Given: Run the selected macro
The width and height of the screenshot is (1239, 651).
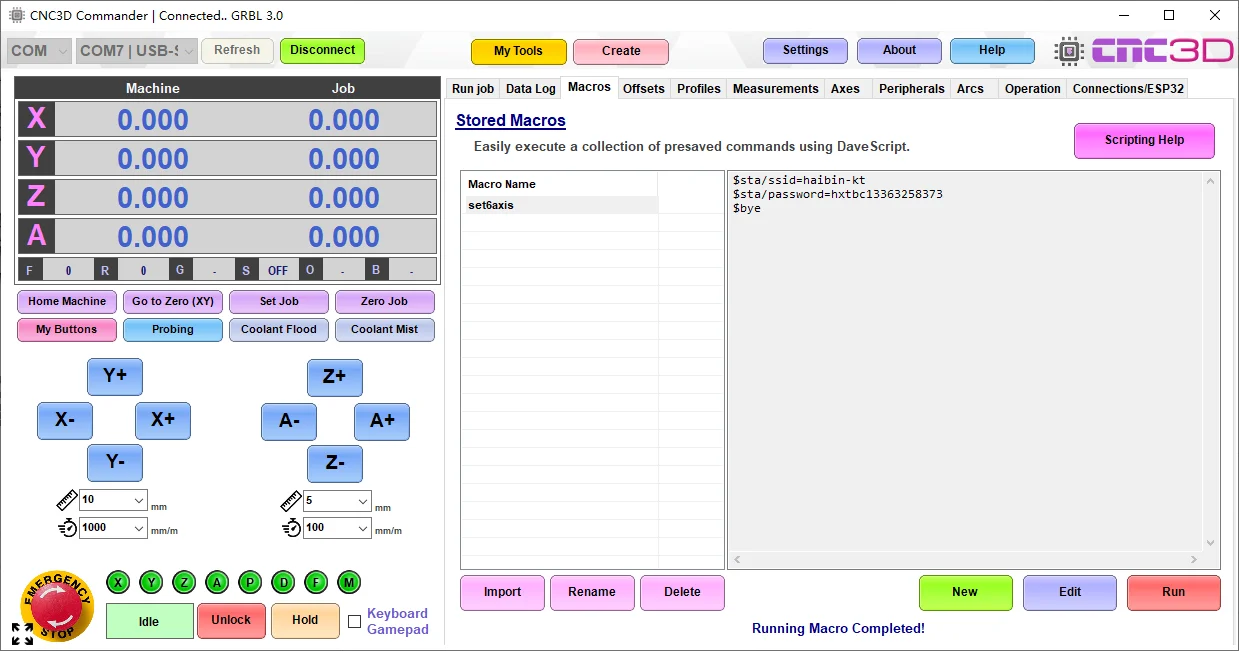Looking at the screenshot, I should 1173,592.
